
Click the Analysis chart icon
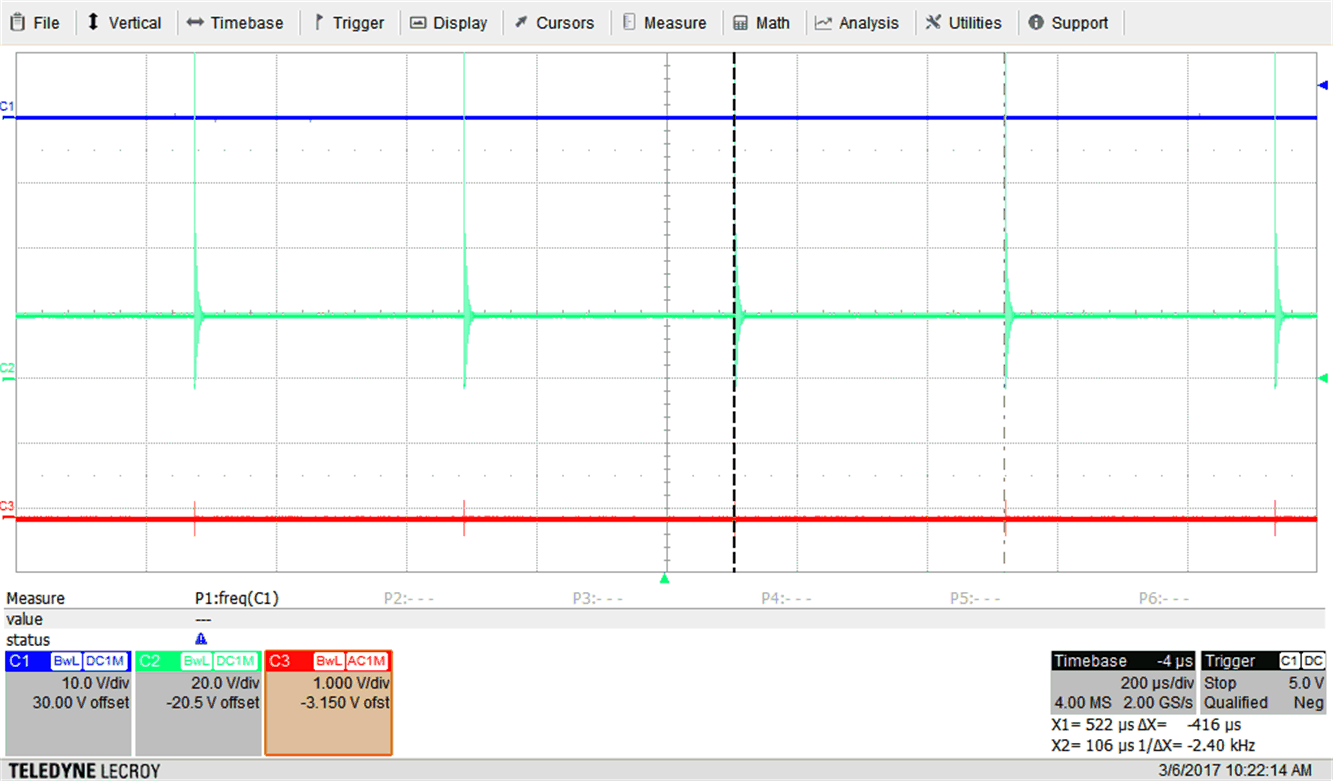(x=823, y=22)
